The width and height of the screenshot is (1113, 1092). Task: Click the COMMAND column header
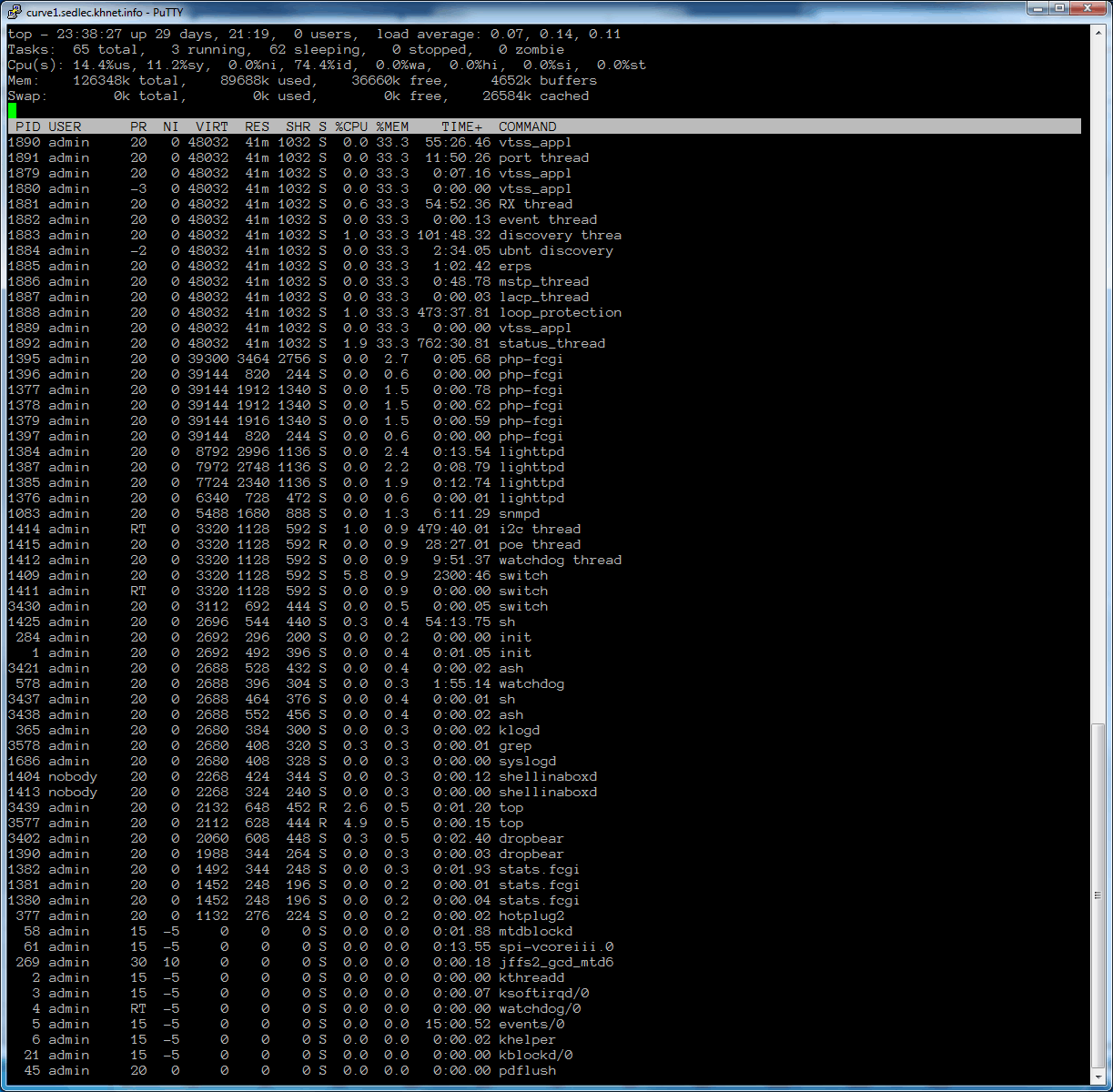pos(527,126)
